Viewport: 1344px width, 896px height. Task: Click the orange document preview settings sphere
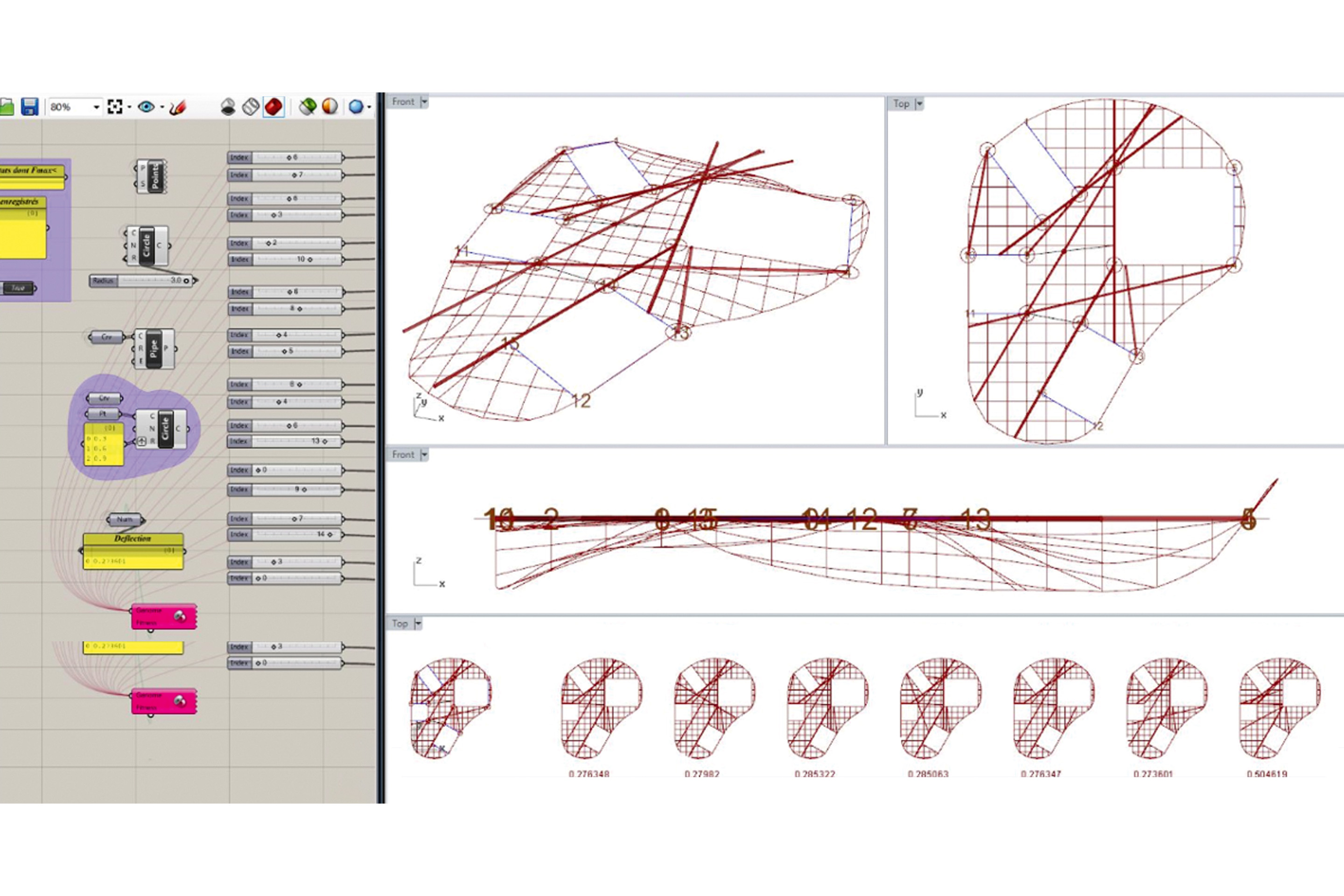tap(330, 107)
